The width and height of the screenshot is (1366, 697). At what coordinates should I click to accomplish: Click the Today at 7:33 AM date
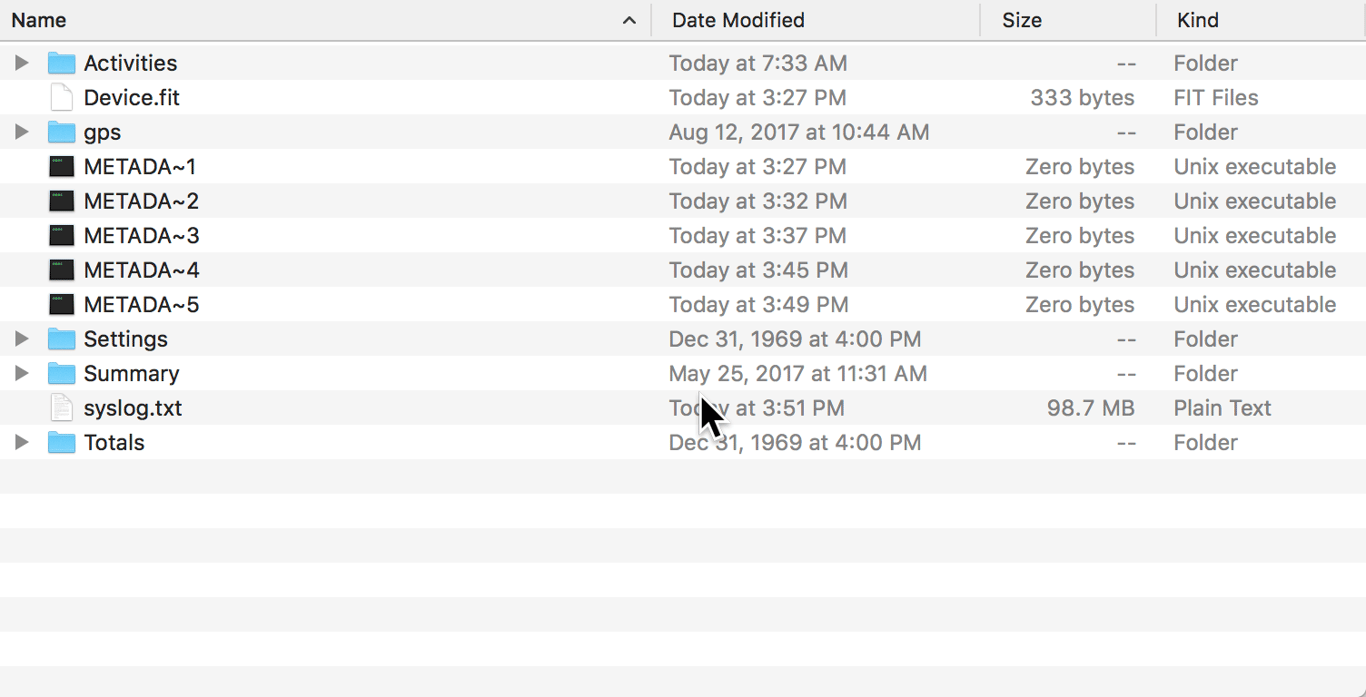click(x=758, y=63)
